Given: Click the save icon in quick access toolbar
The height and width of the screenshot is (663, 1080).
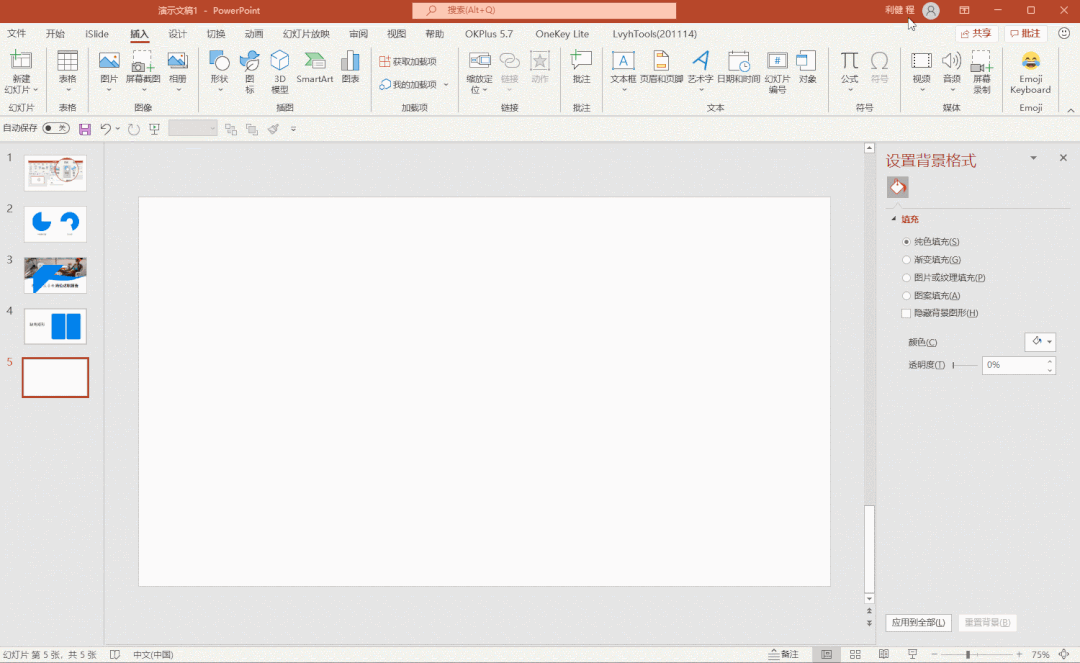Looking at the screenshot, I should pyautogui.click(x=85, y=129).
